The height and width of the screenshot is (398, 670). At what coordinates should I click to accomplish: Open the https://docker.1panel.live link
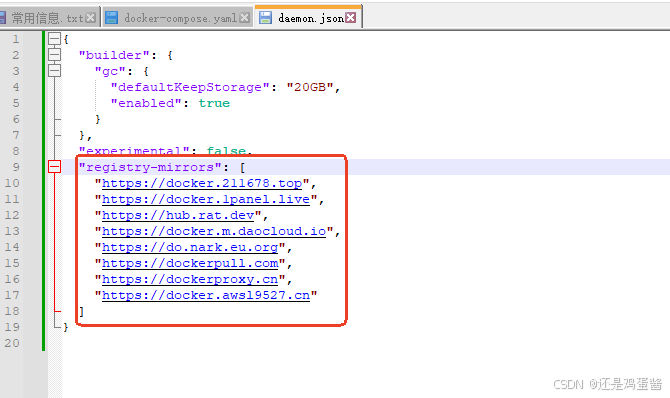(x=206, y=200)
